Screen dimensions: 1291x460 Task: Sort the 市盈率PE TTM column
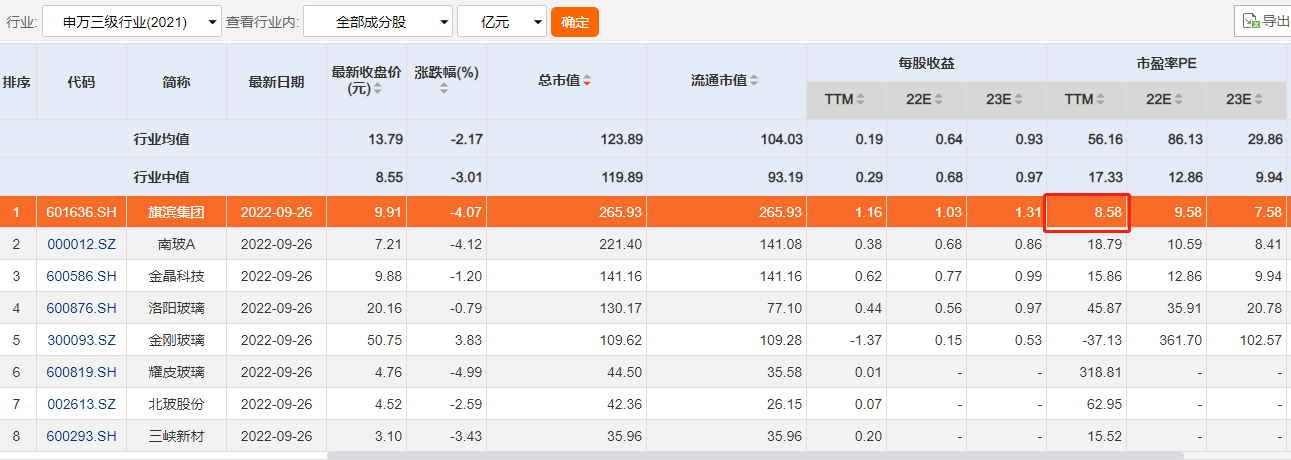(1100, 100)
